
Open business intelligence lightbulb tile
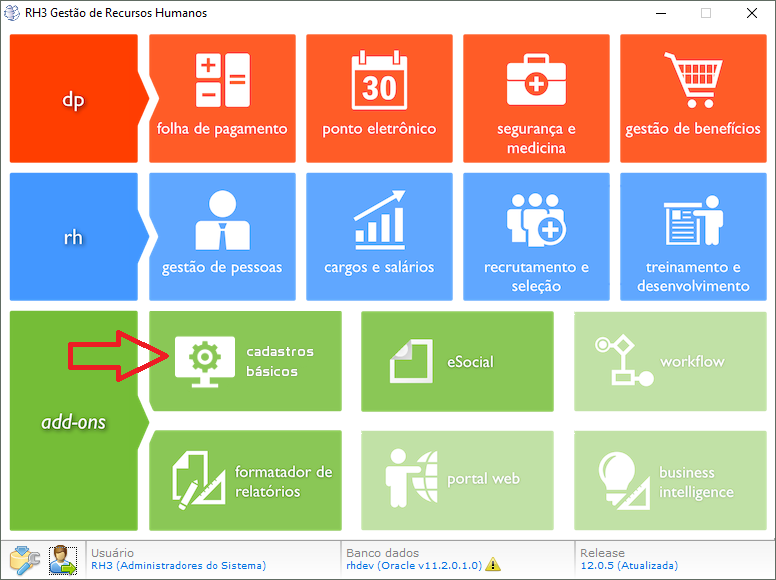tap(669, 480)
